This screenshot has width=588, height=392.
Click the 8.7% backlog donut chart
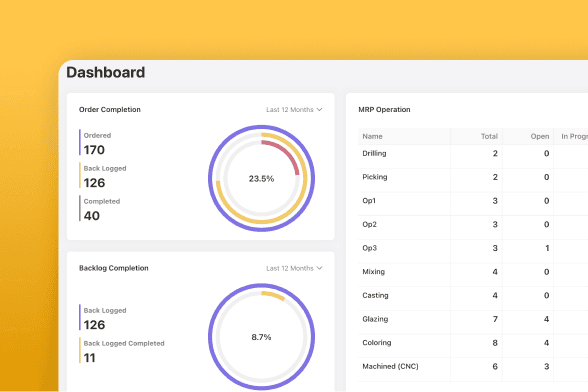pyautogui.click(x=261, y=337)
